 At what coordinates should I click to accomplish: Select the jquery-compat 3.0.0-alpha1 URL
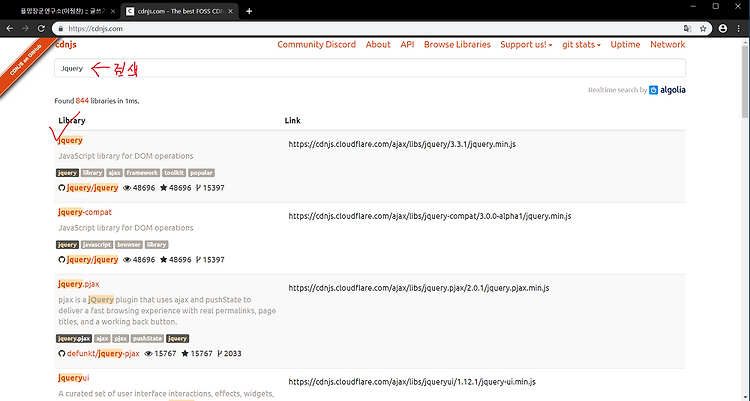[x=430, y=216]
